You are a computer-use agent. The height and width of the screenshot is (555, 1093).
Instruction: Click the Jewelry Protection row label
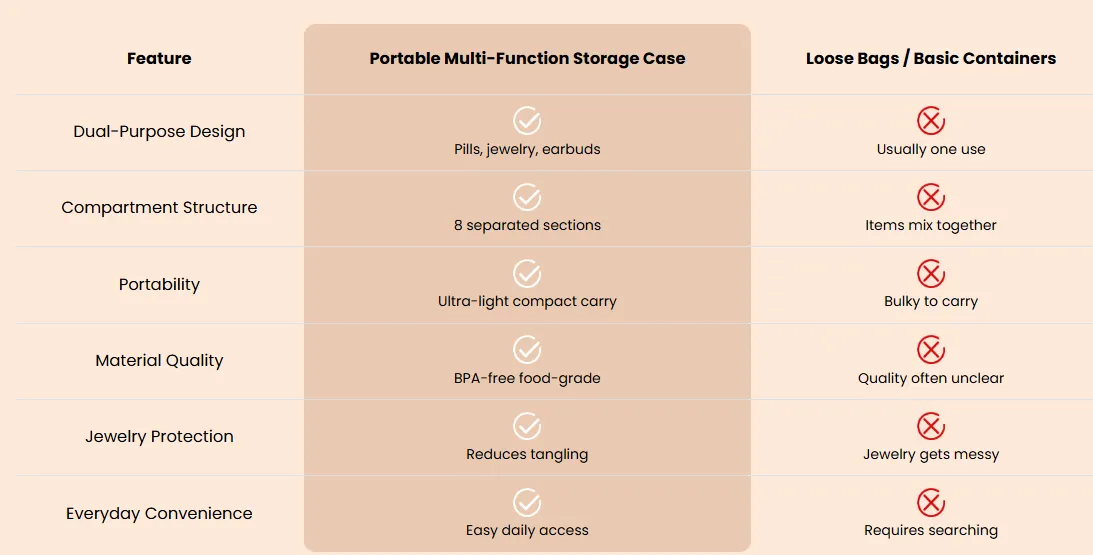pyautogui.click(x=159, y=436)
